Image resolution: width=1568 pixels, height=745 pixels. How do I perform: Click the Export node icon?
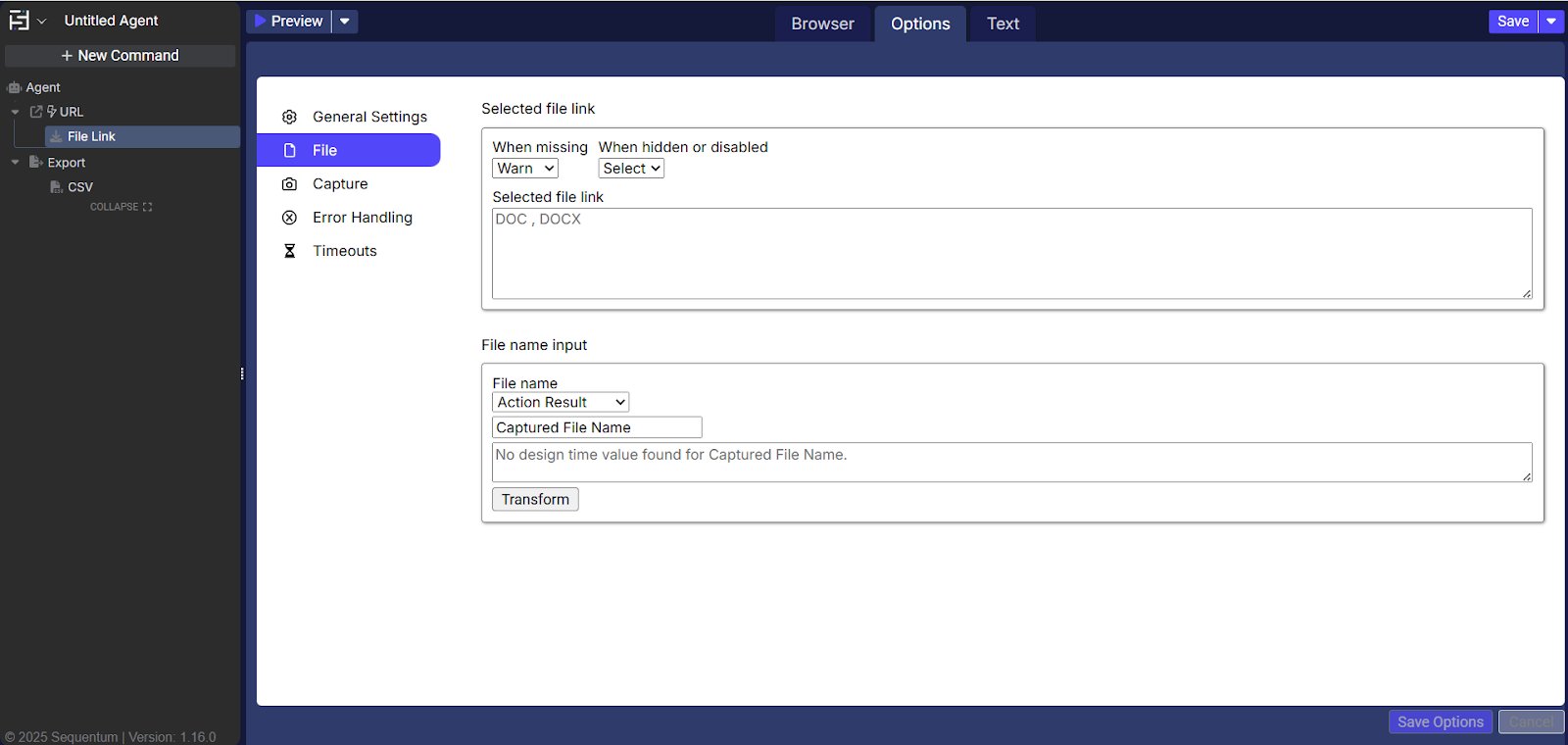click(36, 162)
